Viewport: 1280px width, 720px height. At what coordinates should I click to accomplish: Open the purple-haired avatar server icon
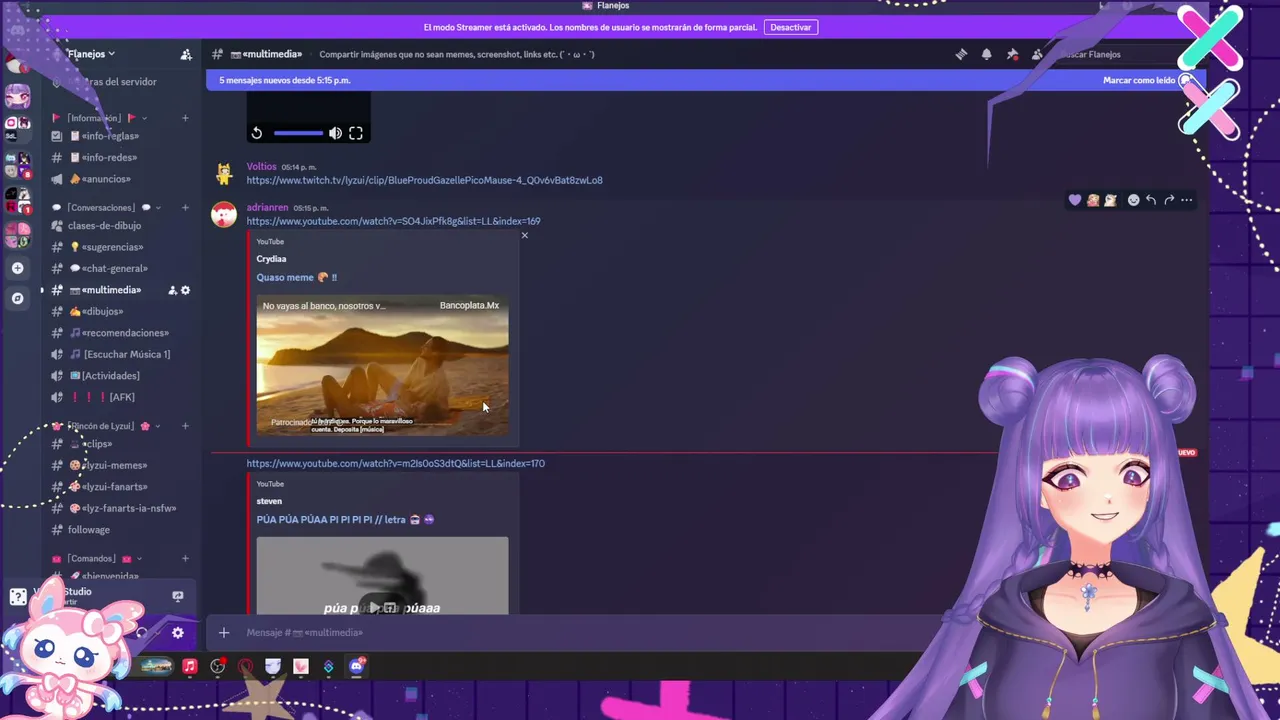click(x=17, y=96)
